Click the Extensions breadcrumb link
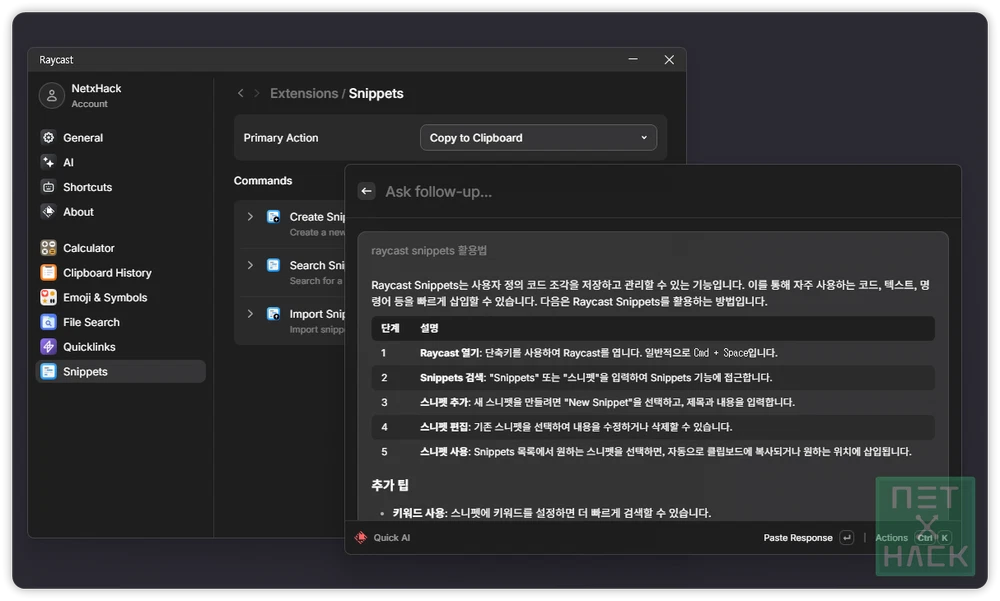The width and height of the screenshot is (1000, 601). 304,93
